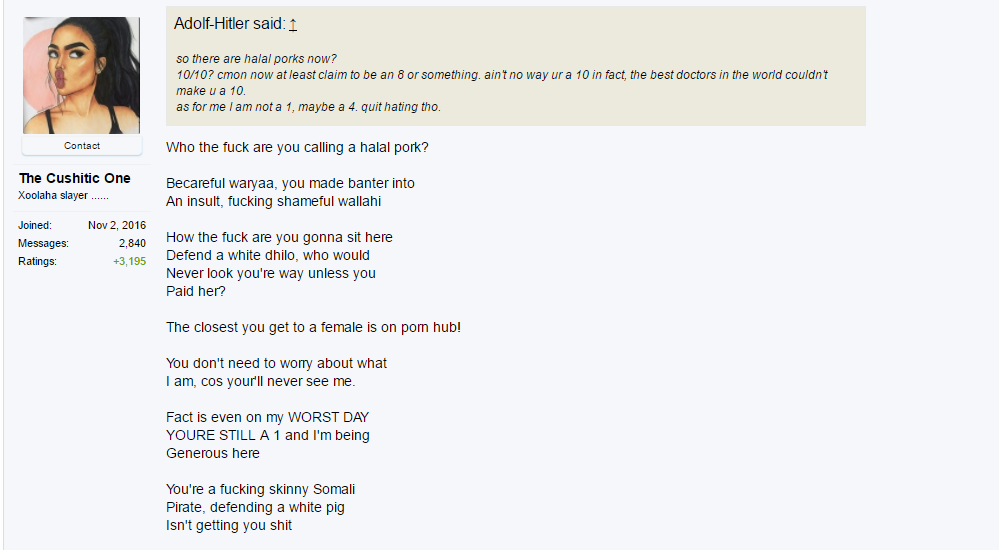
Task: Click the green ratings score +3,195
Action: tap(129, 261)
